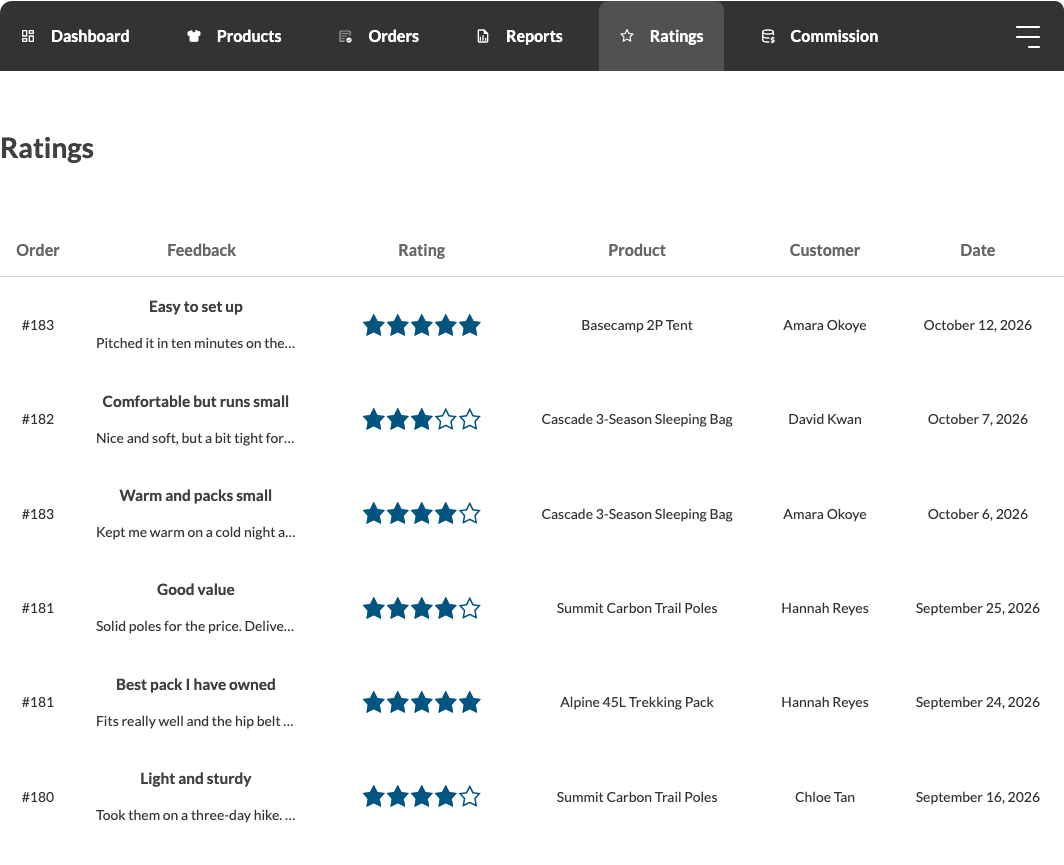The image size is (1064, 865).
Task: Open the Comfortable but runs small feedback
Action: pyautogui.click(x=195, y=402)
